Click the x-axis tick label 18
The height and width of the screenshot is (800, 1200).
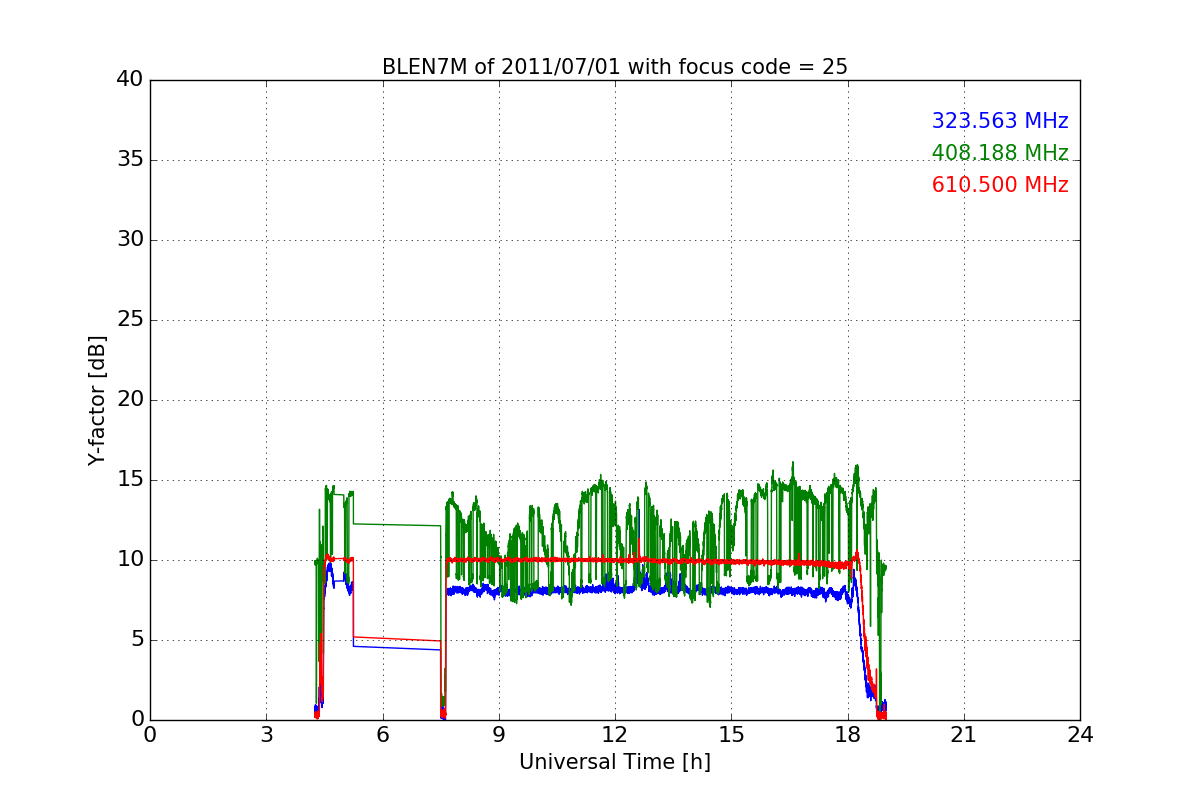pyautogui.click(x=848, y=735)
